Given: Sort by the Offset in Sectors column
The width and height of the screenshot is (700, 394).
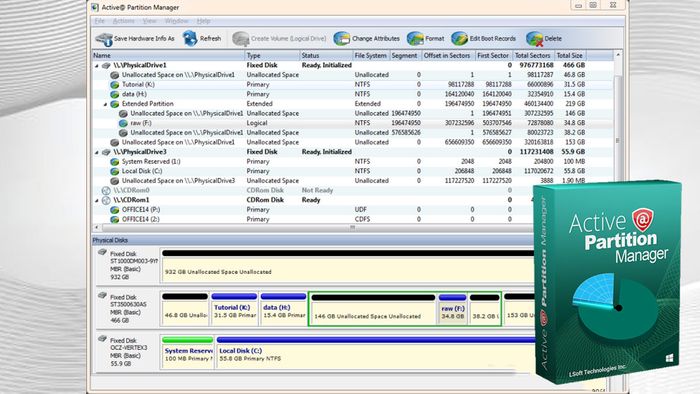Looking at the screenshot, I should tap(447, 55).
